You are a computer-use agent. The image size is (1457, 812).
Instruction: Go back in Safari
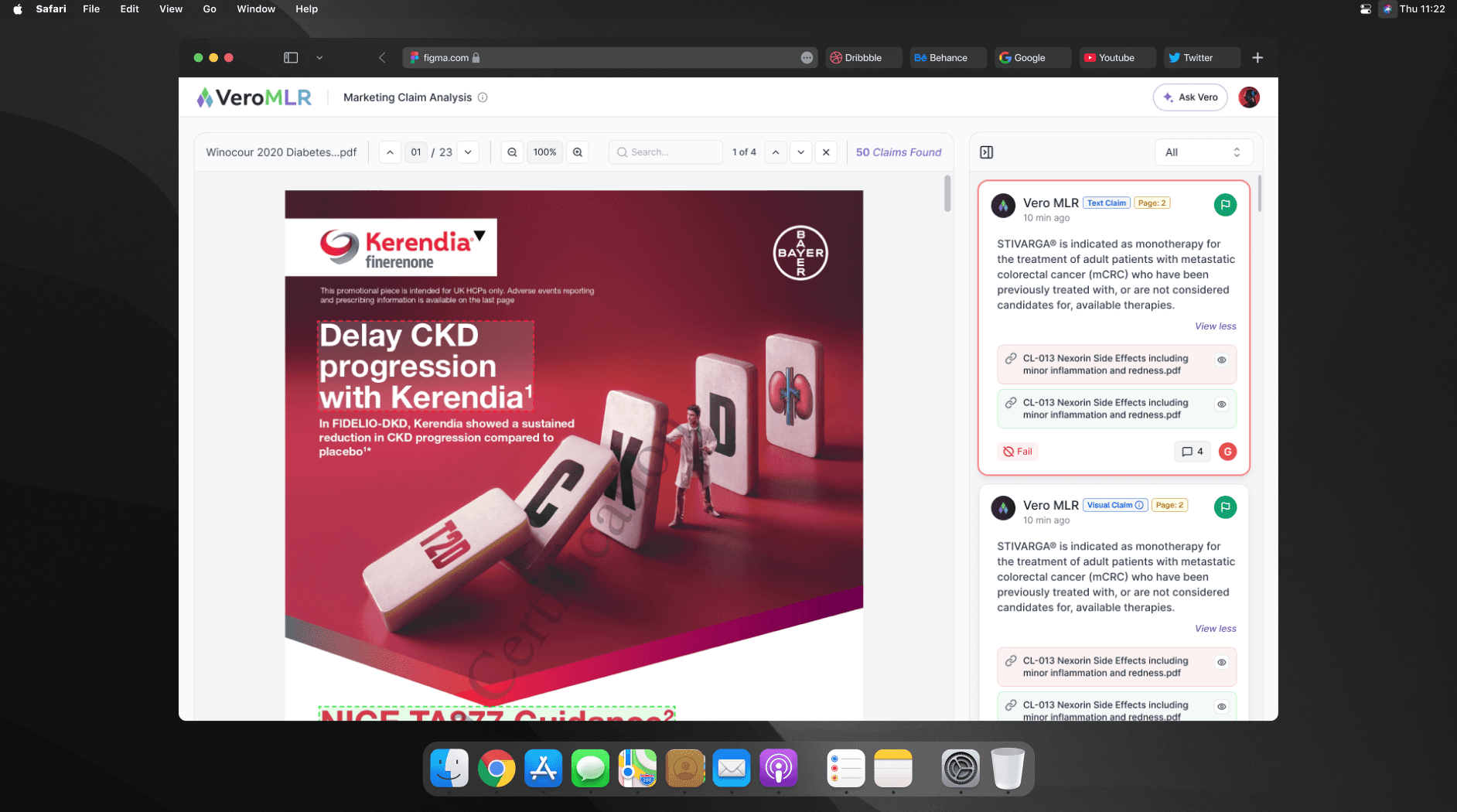382,58
